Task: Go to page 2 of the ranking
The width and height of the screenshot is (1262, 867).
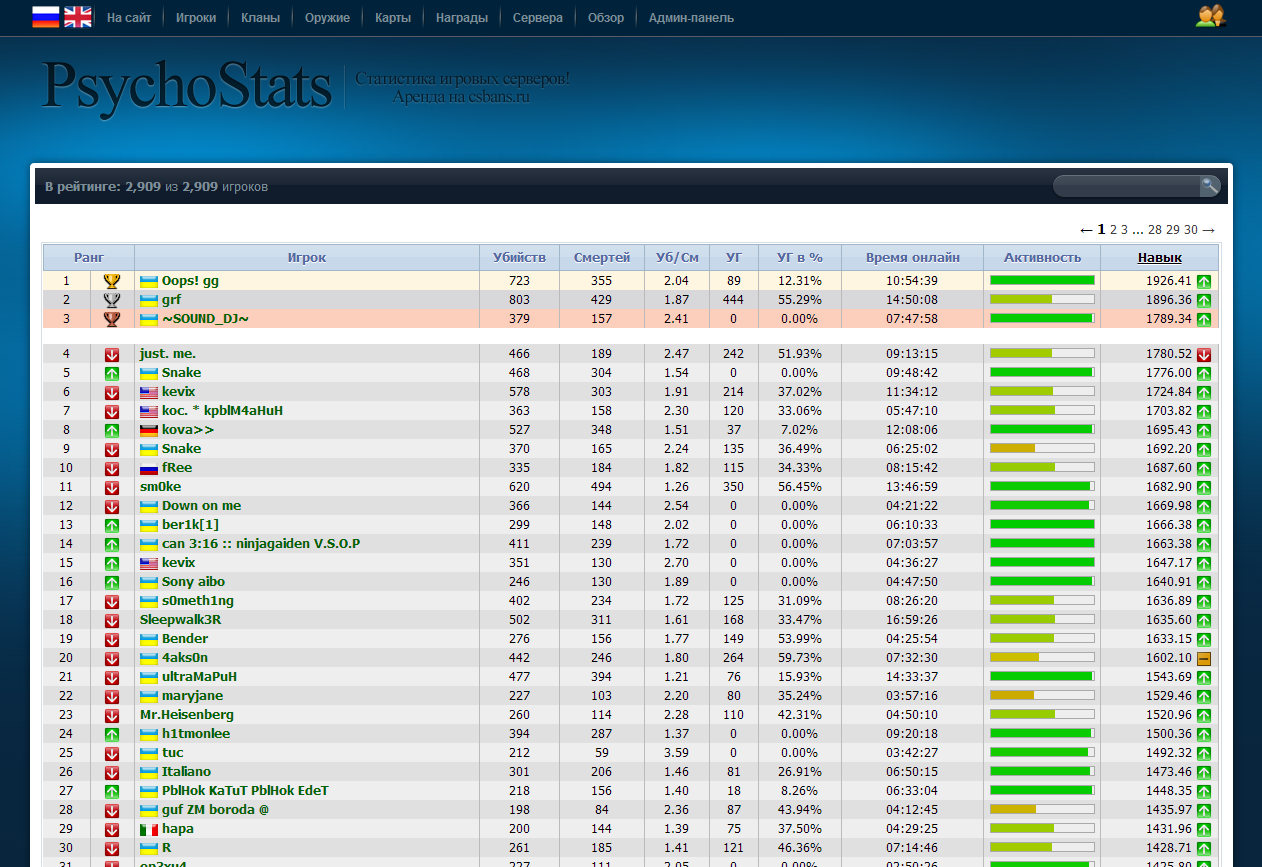Action: coord(1113,230)
